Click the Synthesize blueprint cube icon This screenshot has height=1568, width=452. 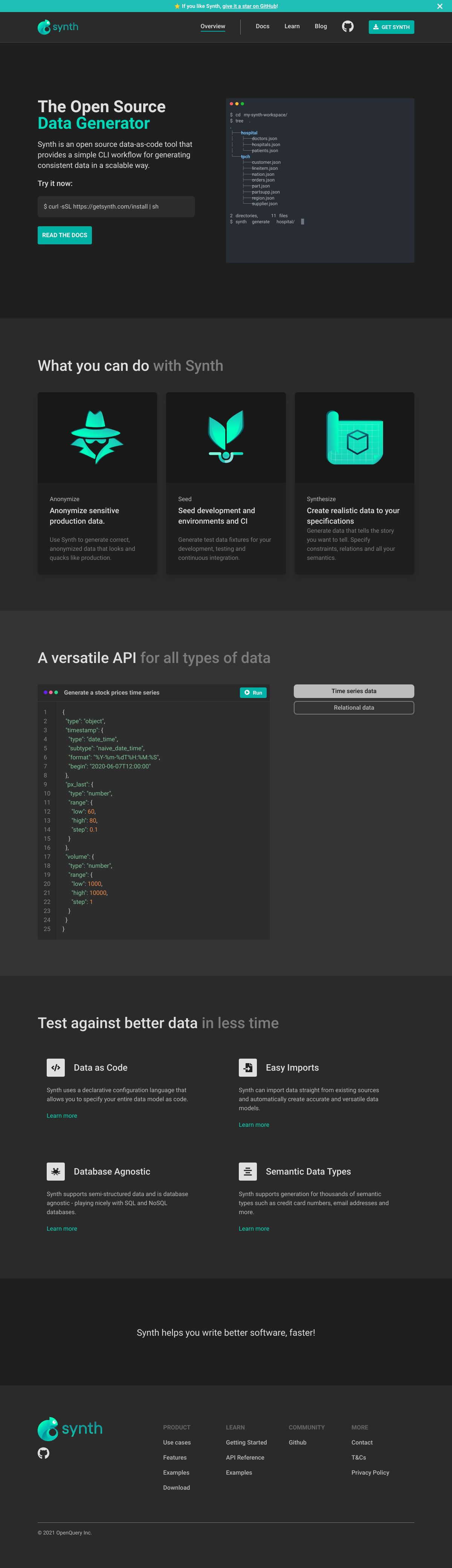pyautogui.click(x=354, y=437)
